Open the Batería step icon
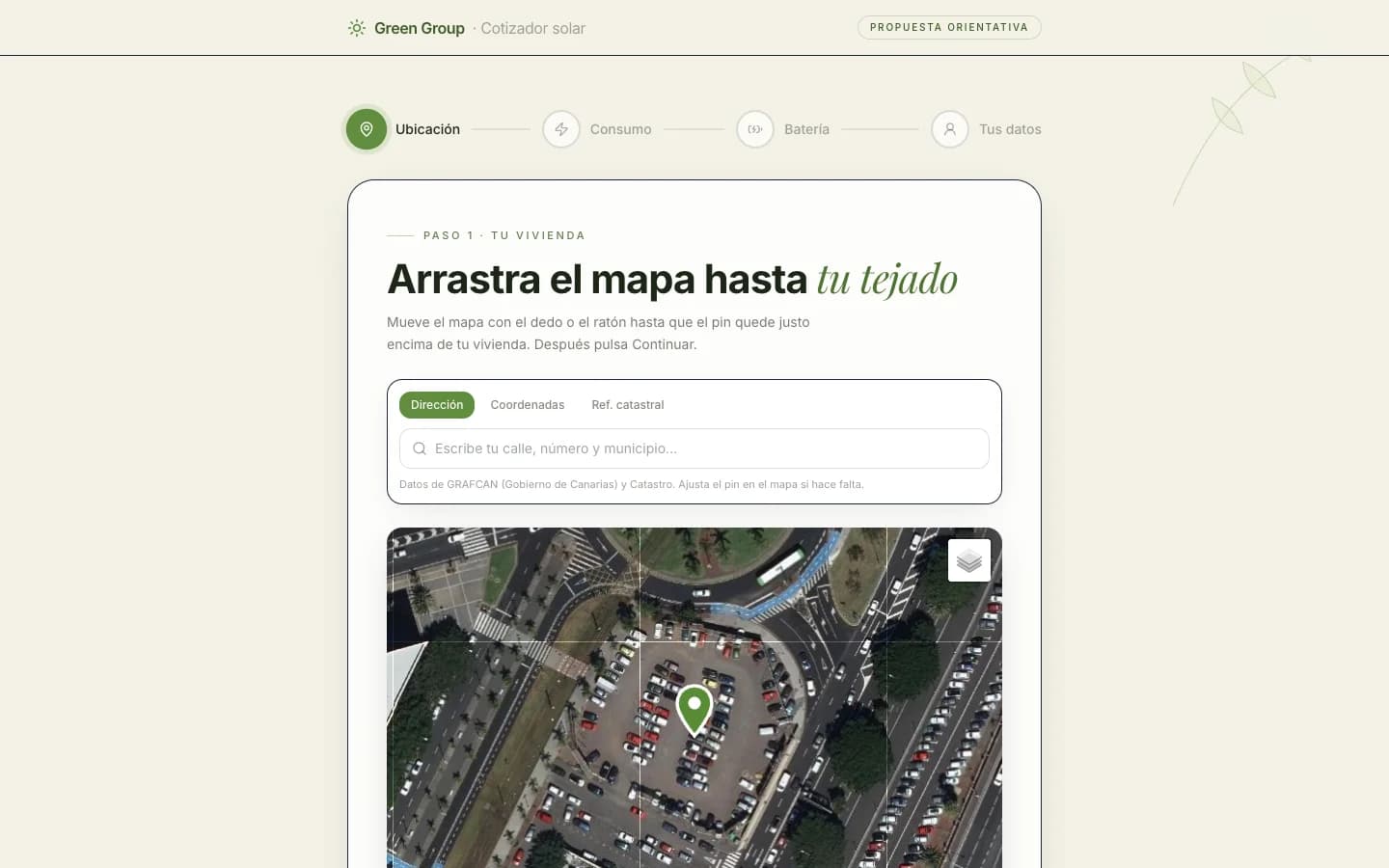This screenshot has width=1389, height=868. click(x=755, y=129)
